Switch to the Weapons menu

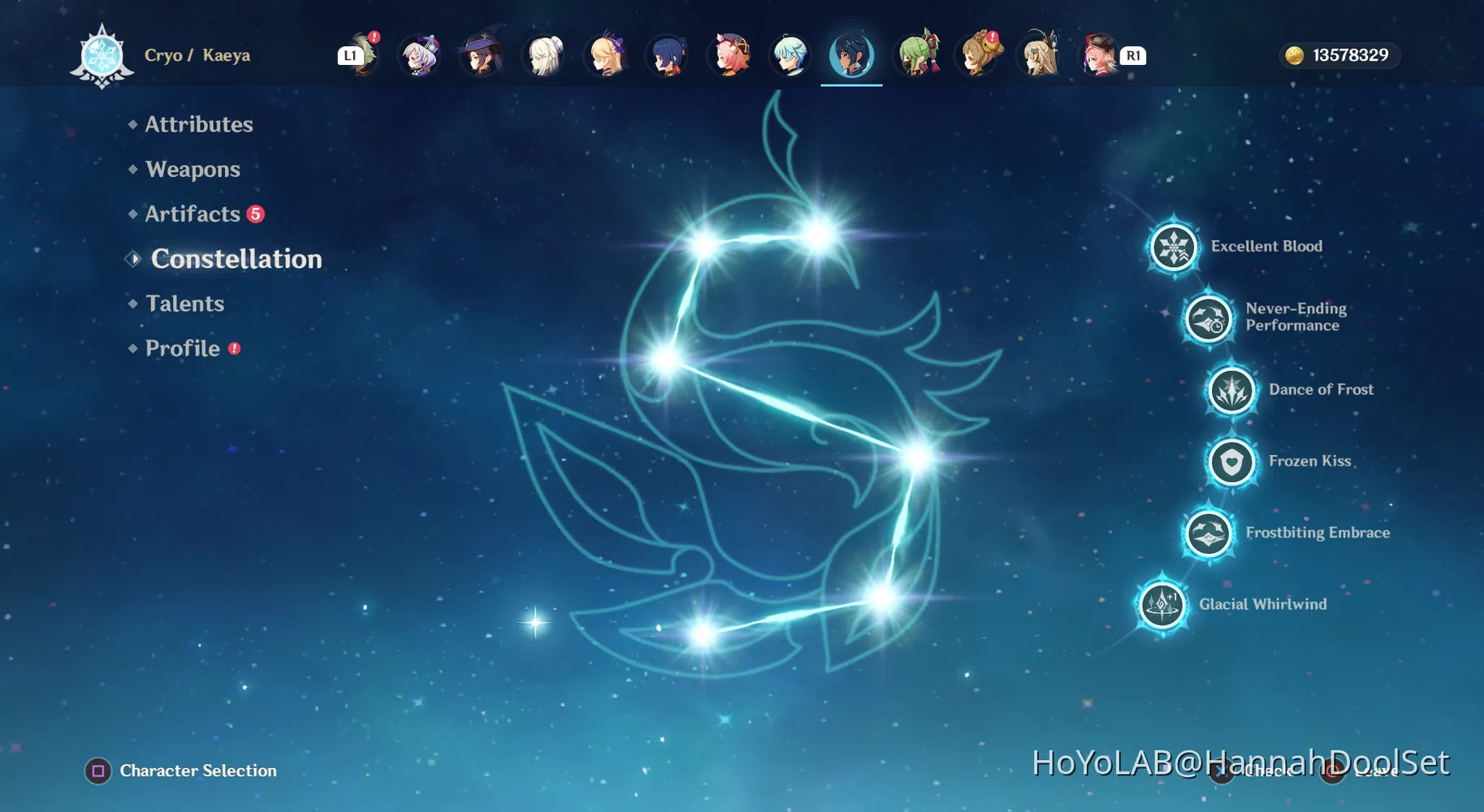coord(193,169)
